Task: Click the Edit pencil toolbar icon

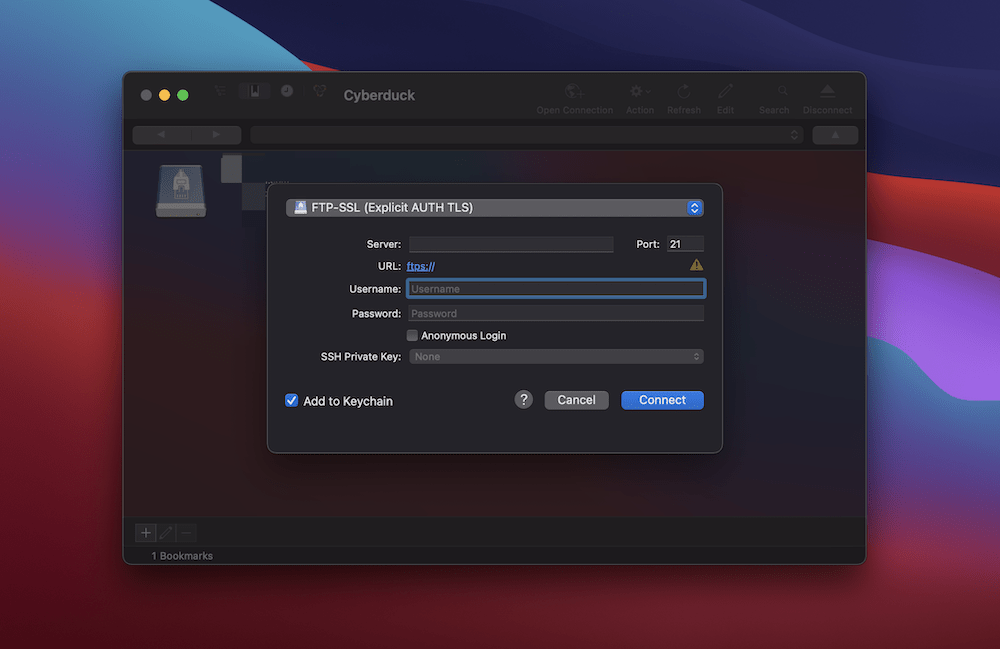Action: [x=725, y=92]
